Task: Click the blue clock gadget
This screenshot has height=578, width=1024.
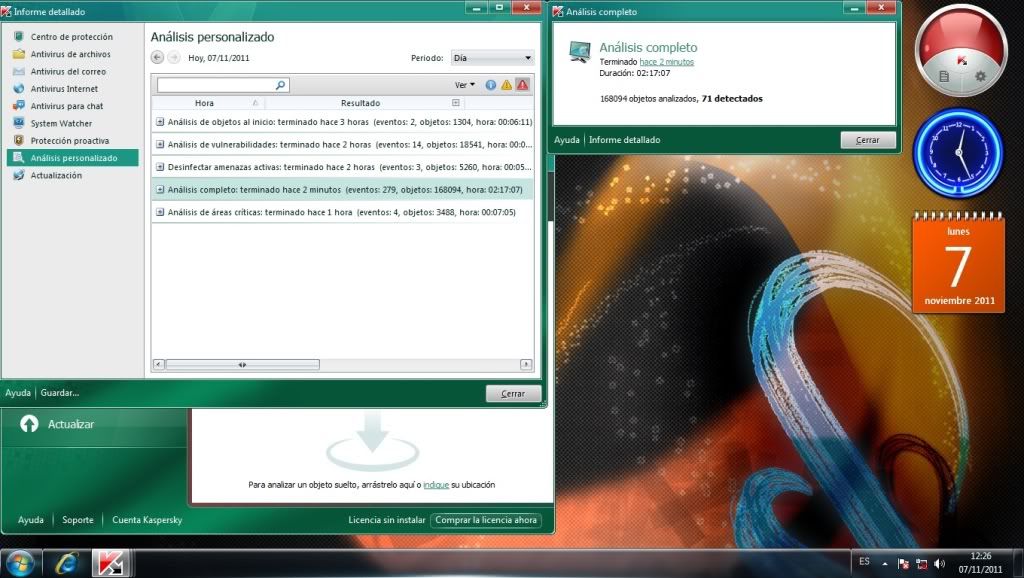Action: (x=959, y=153)
